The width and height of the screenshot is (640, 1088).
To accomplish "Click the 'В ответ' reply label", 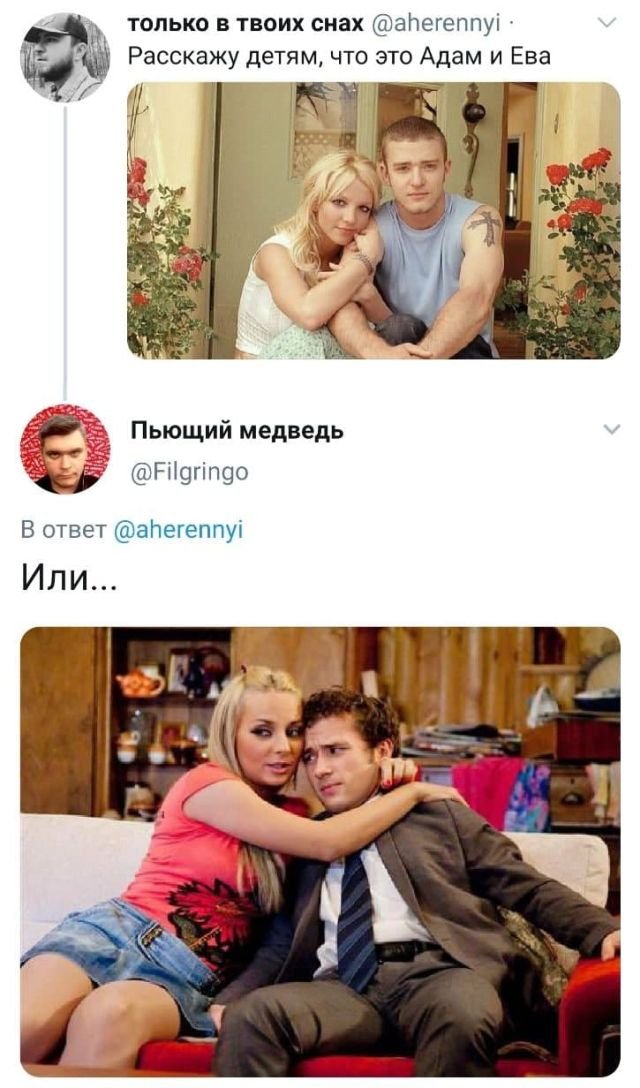I will click(63, 531).
